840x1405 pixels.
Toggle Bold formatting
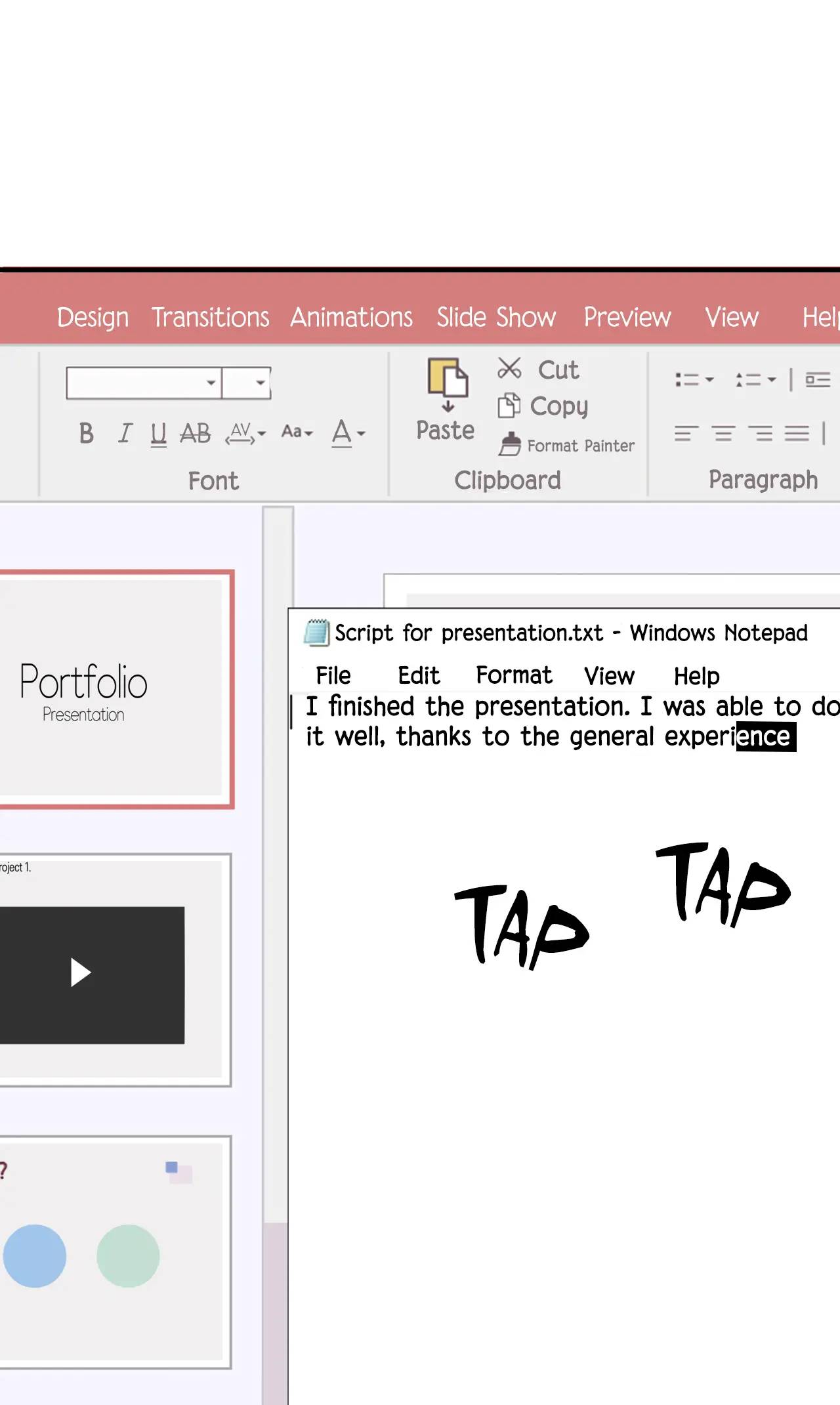pos(86,434)
